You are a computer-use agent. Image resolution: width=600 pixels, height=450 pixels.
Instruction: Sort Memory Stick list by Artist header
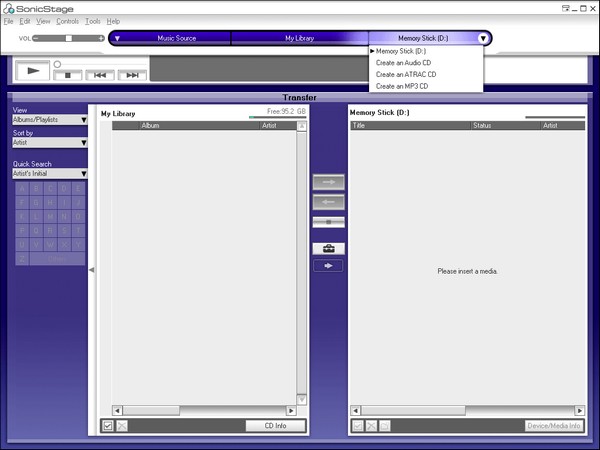coord(563,126)
